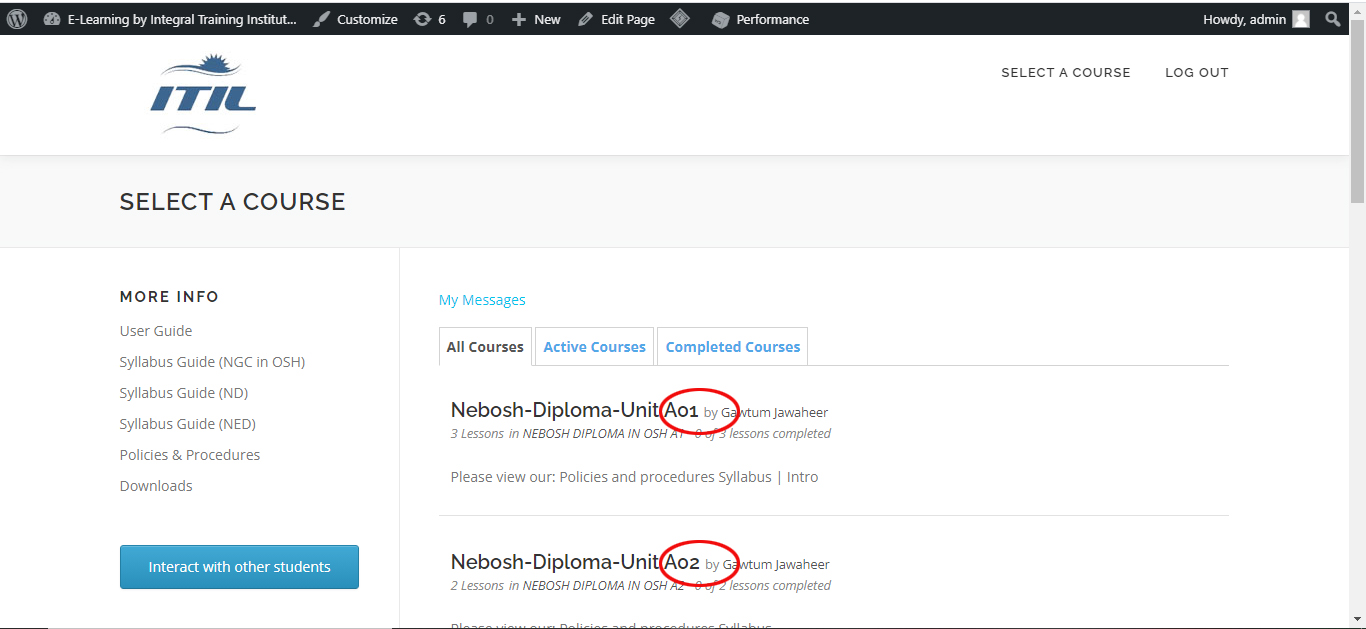Click the SELECT A COURSE page heading
Screen dimensions: 1366x629
233,202
